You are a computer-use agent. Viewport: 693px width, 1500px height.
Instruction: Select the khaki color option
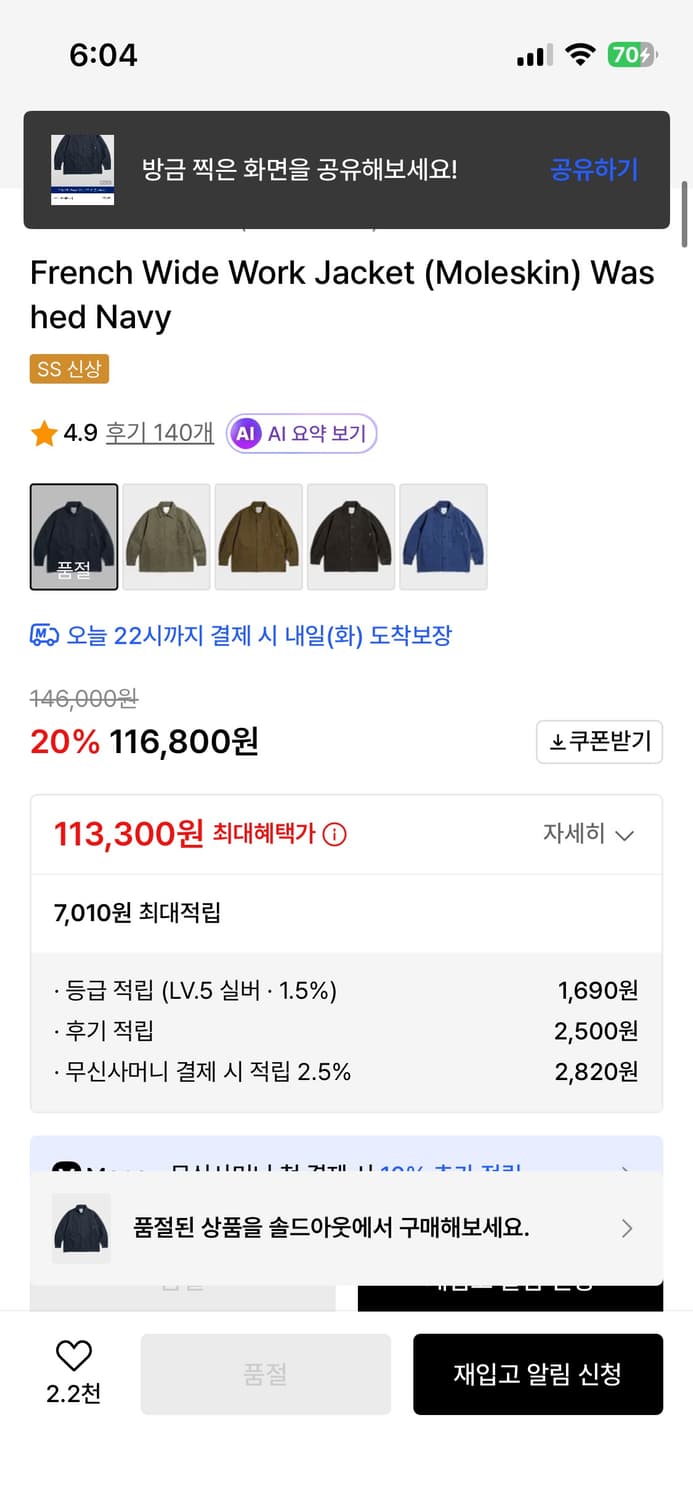[x=166, y=536]
